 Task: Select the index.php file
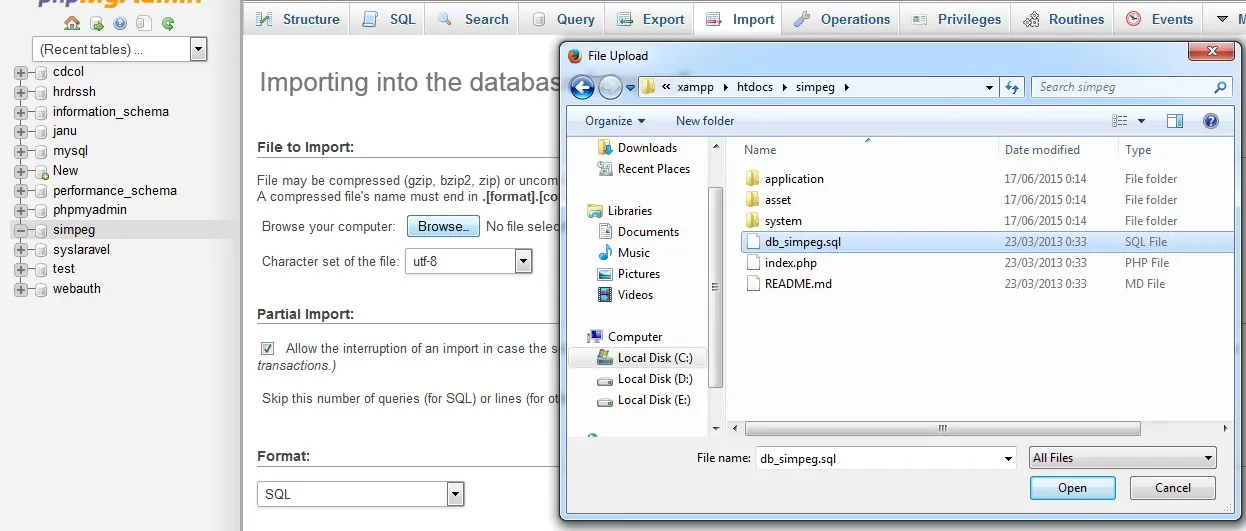(x=790, y=263)
